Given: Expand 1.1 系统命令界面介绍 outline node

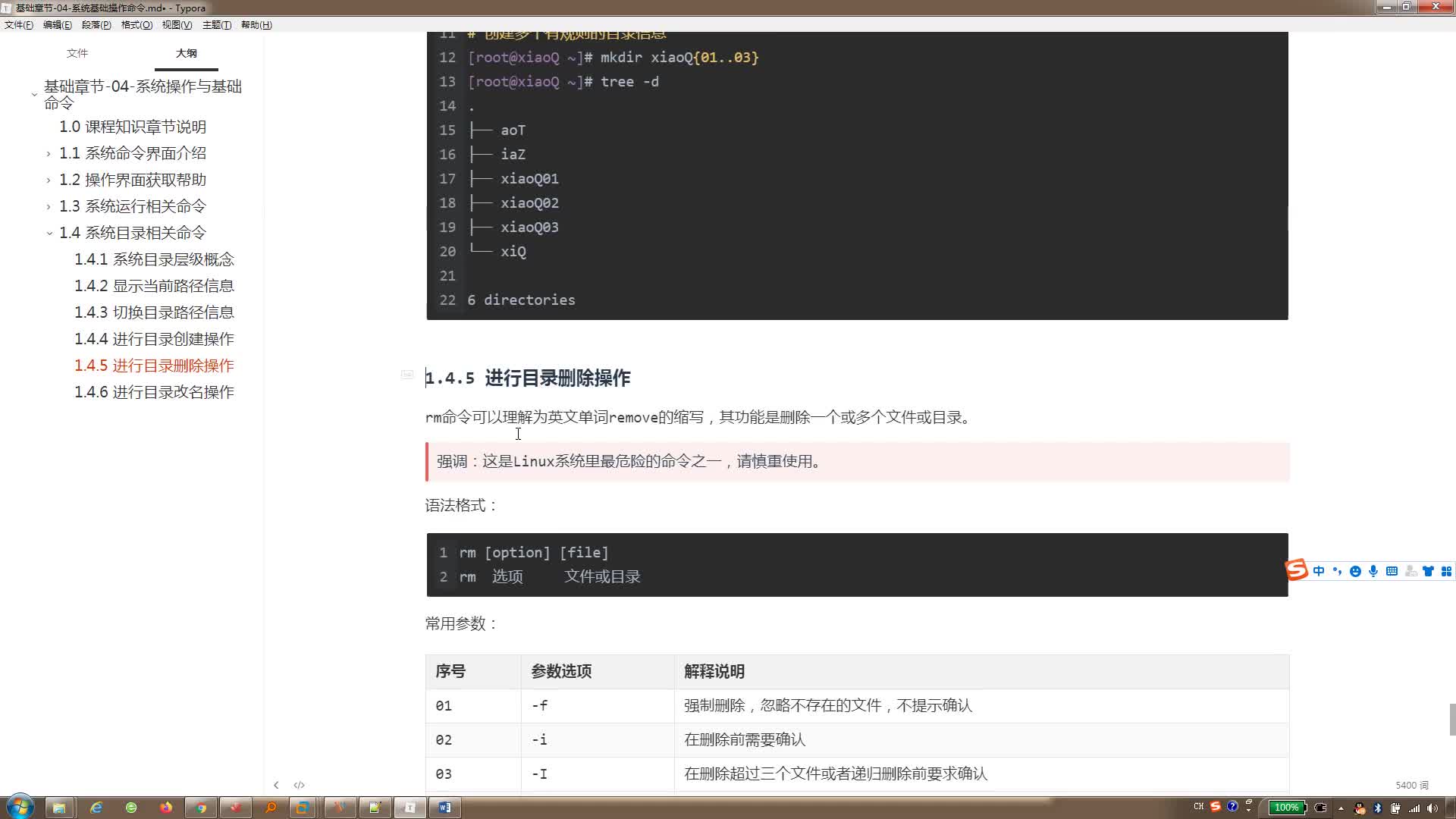Looking at the screenshot, I should coord(49,154).
